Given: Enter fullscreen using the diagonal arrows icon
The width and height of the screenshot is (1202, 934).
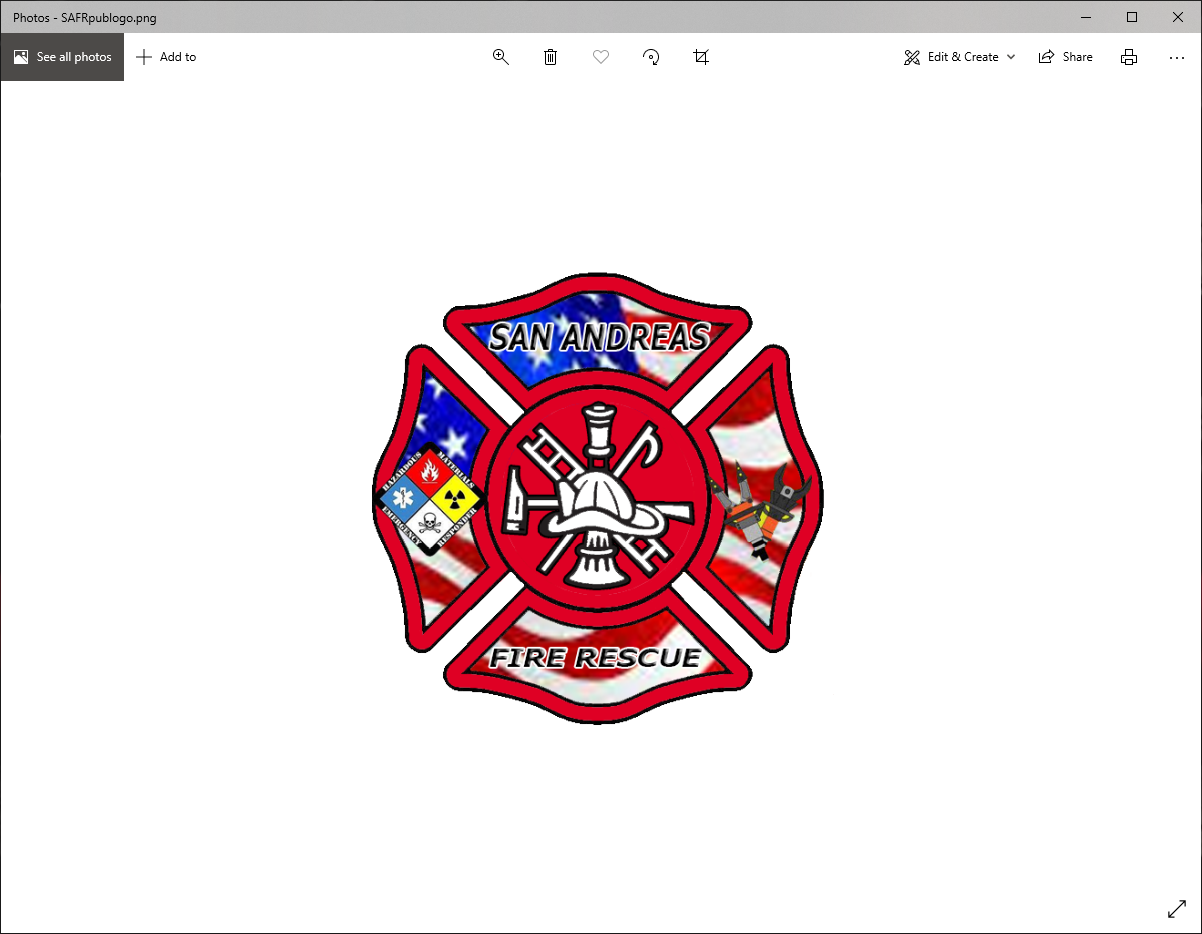Looking at the screenshot, I should (1177, 909).
